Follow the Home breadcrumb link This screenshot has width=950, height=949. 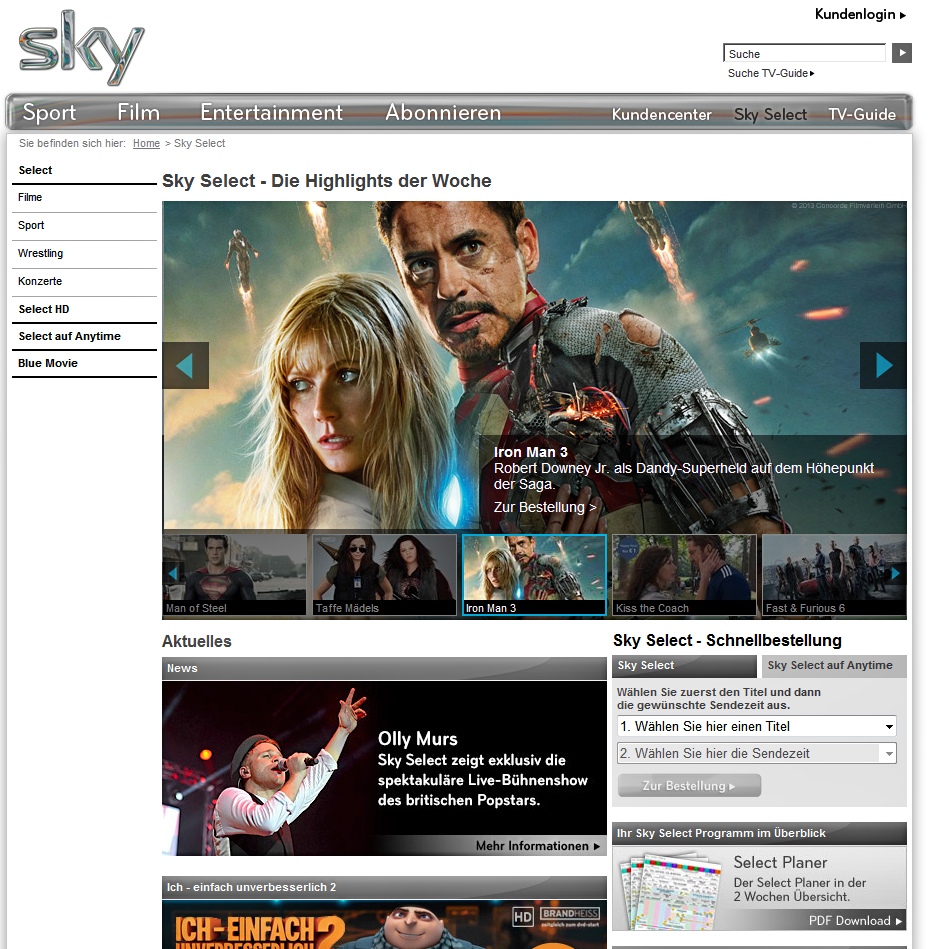pyautogui.click(x=146, y=144)
